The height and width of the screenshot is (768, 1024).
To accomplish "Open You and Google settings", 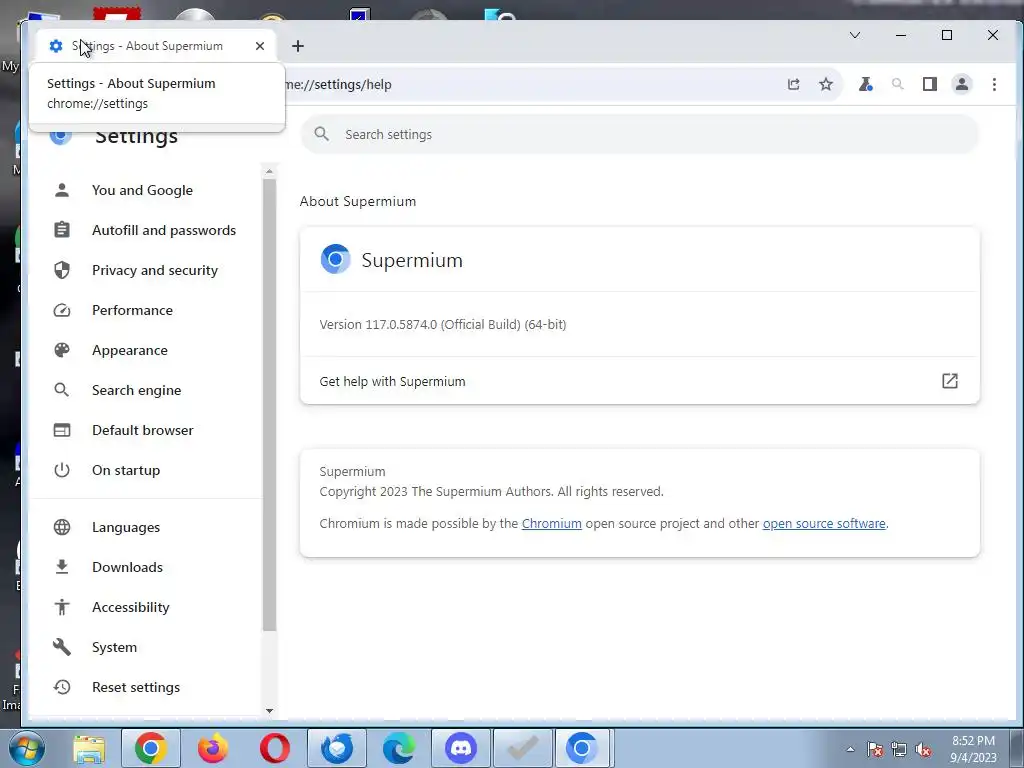I will (x=142, y=190).
